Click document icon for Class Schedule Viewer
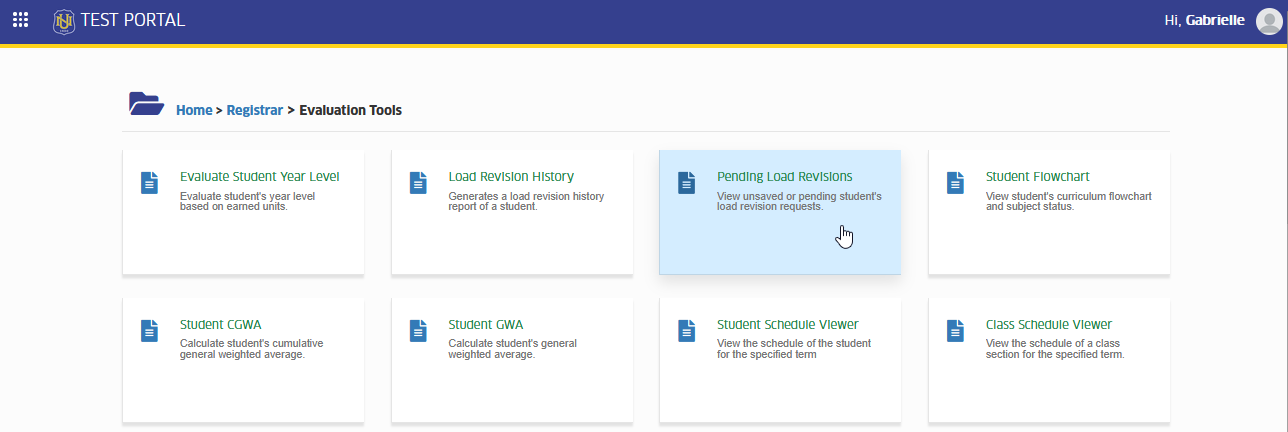This screenshot has width=1288, height=432. [x=955, y=331]
